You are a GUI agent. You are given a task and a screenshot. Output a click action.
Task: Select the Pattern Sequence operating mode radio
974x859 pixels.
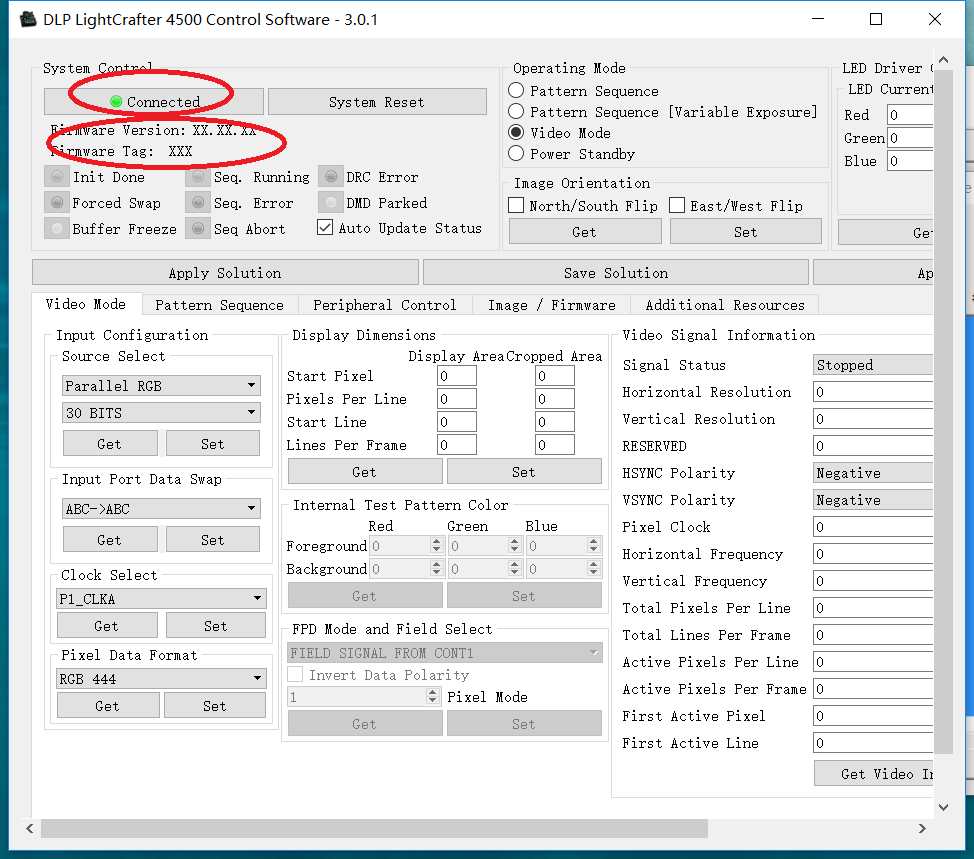(516, 91)
